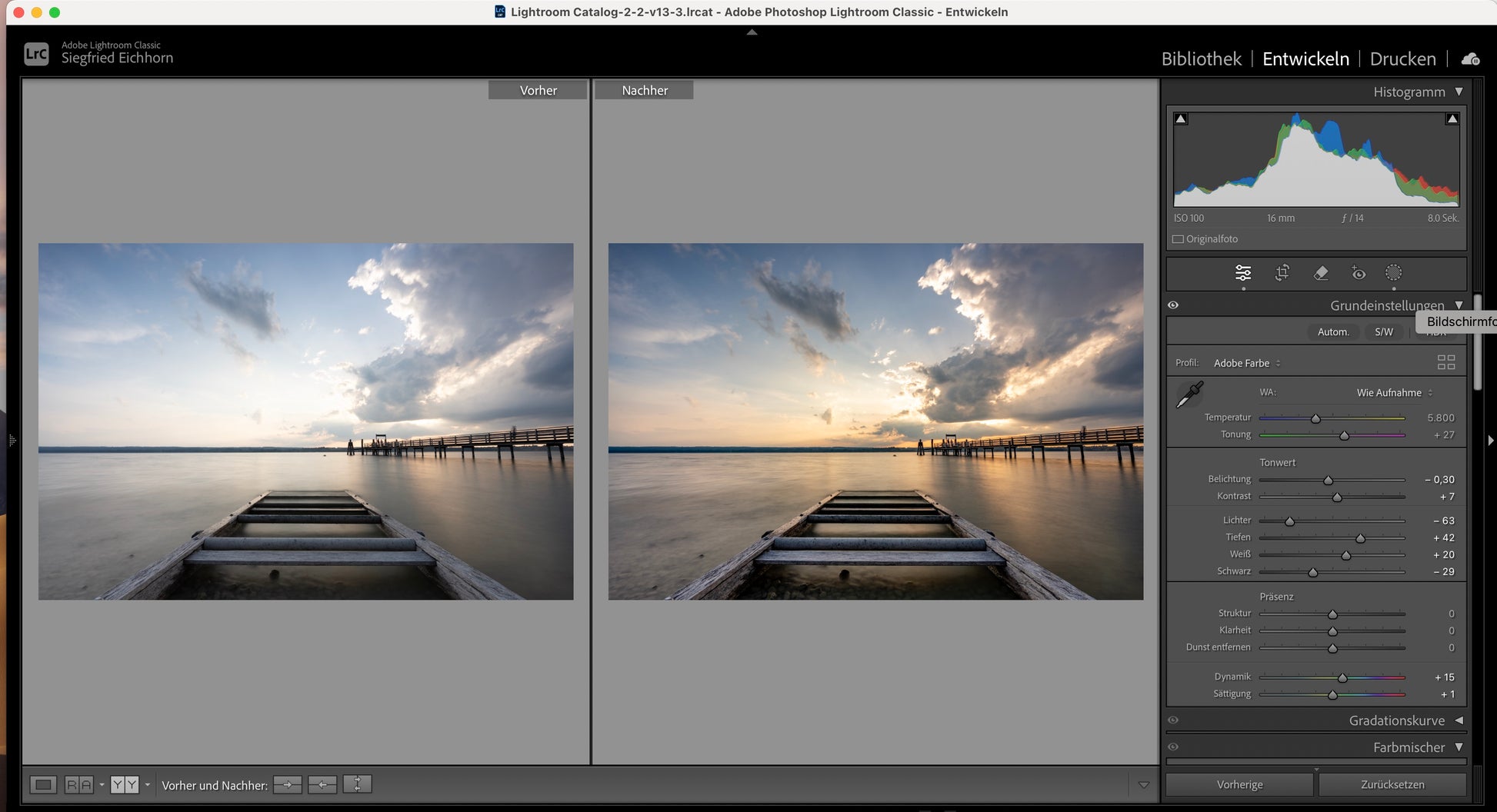Open the Red Eye correction tool
This screenshot has width=1497, height=812.
pyautogui.click(x=1359, y=273)
